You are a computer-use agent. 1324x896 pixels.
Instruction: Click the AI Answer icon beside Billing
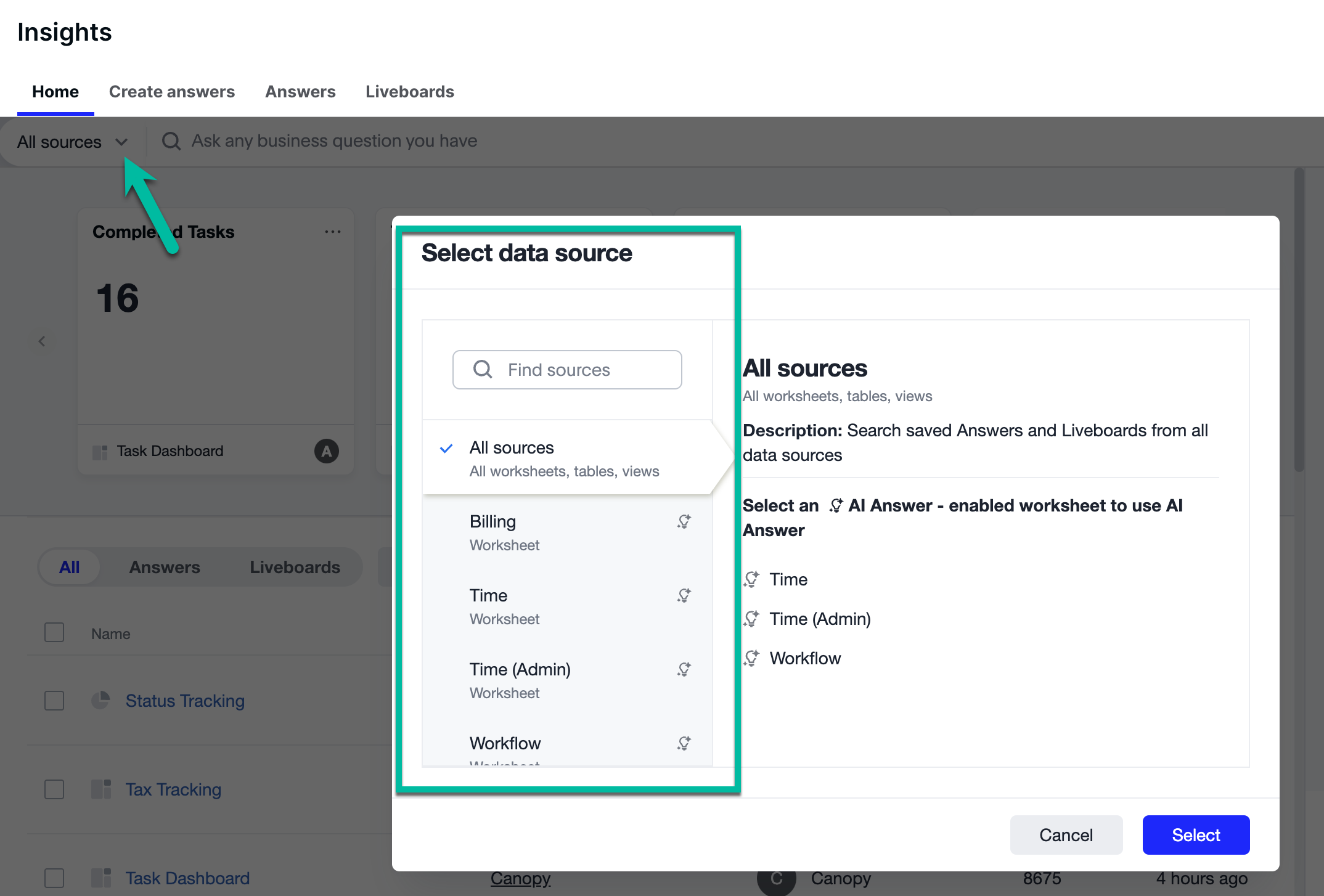684,521
